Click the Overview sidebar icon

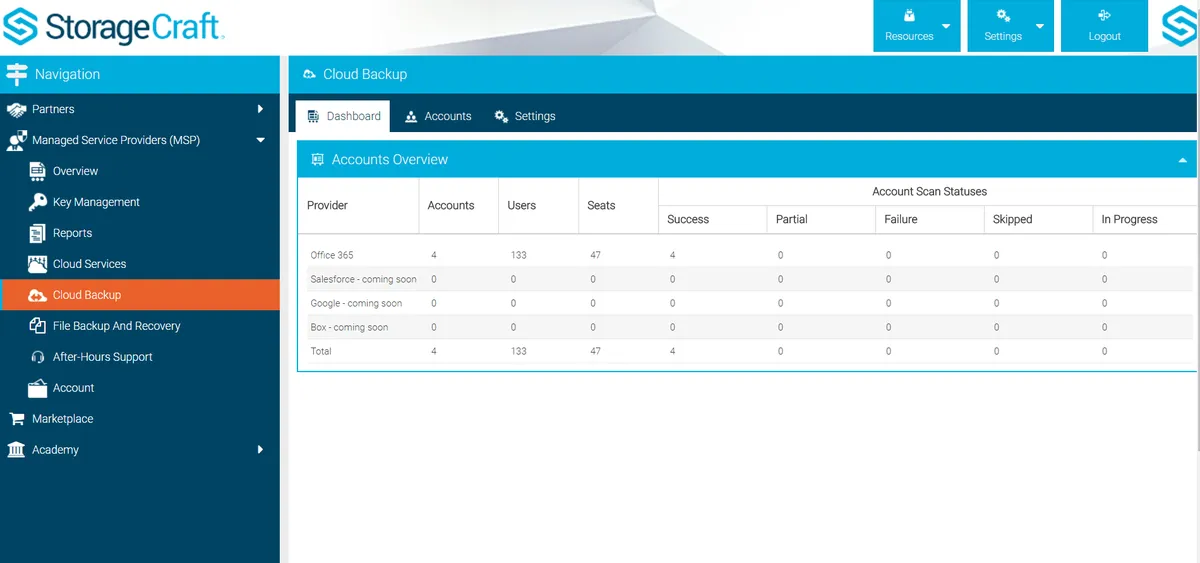pyautogui.click(x=38, y=171)
